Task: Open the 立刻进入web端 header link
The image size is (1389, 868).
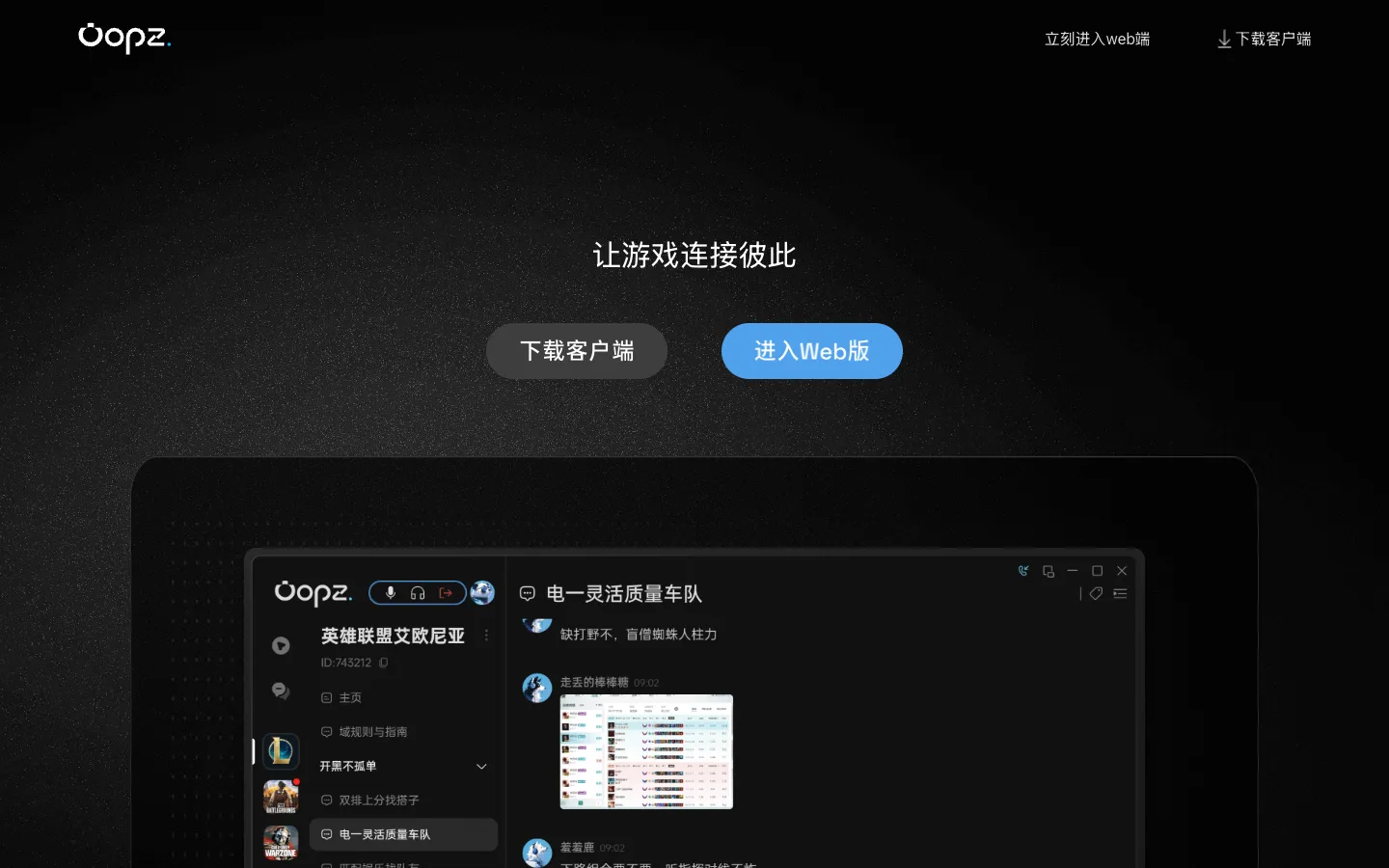Action: tap(1097, 39)
